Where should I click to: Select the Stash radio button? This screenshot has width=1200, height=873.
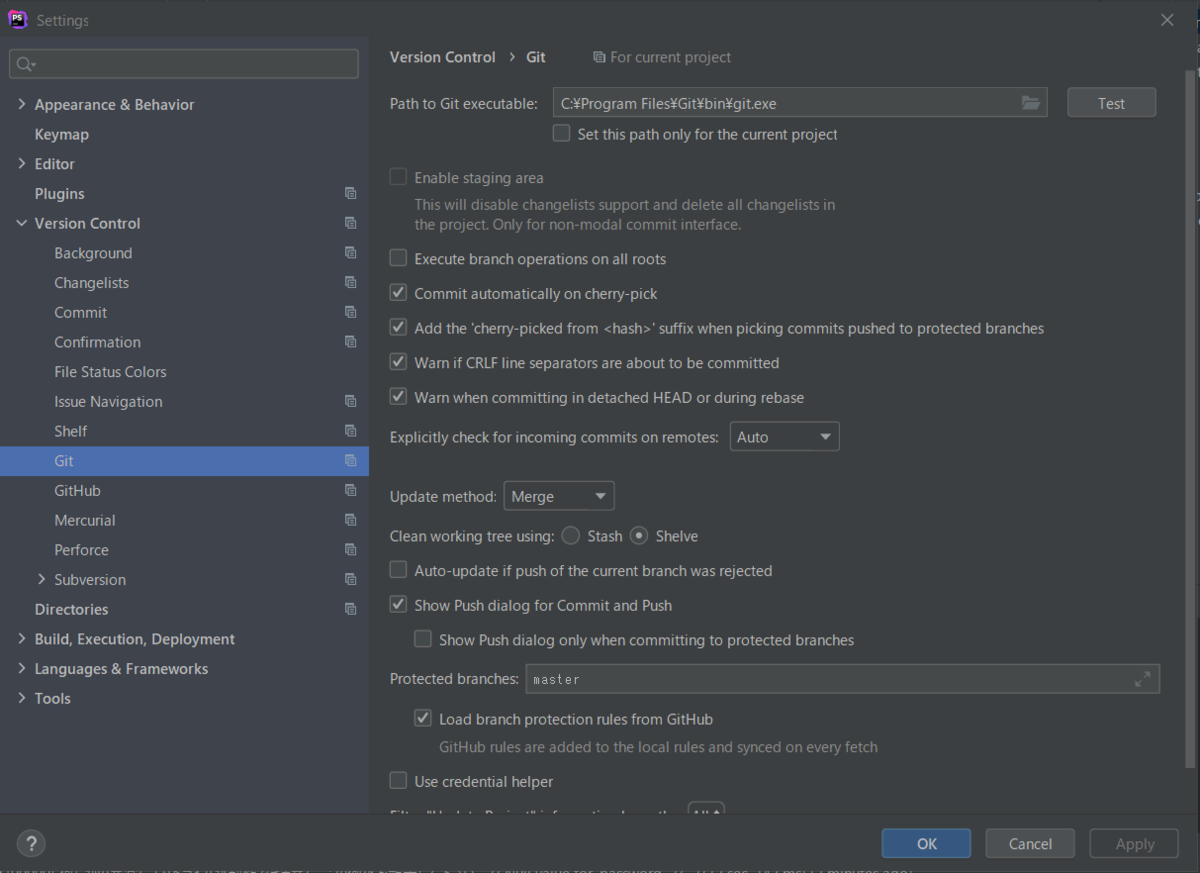pyautogui.click(x=571, y=536)
